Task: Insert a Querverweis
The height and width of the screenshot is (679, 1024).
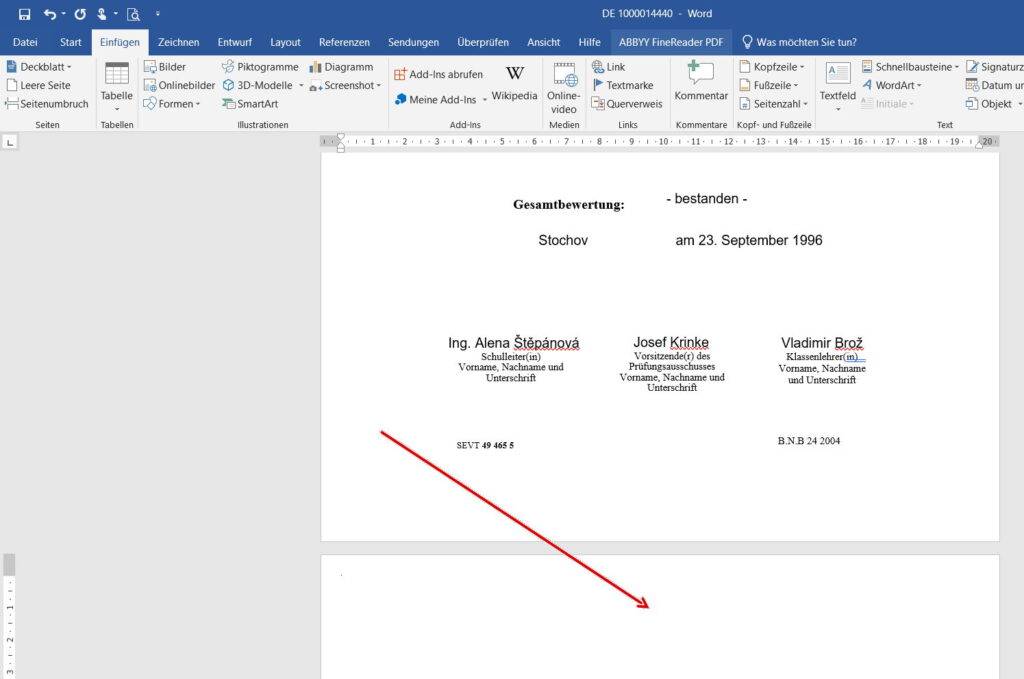Action: tap(627, 103)
